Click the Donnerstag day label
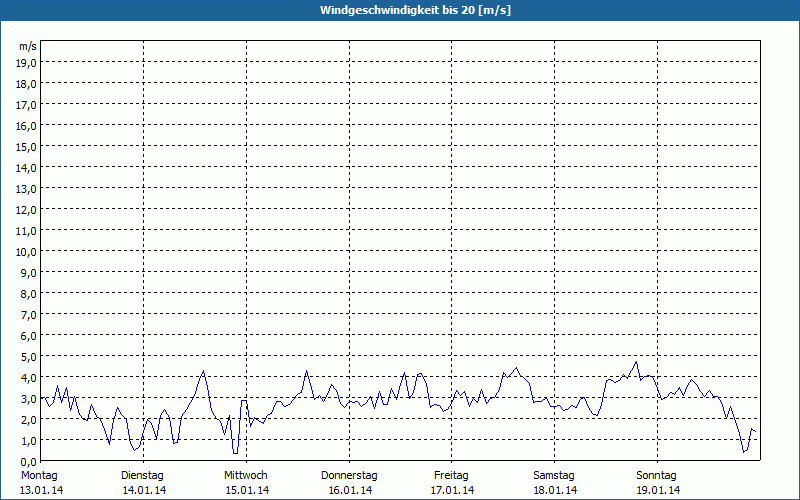The image size is (800, 500). point(349,475)
